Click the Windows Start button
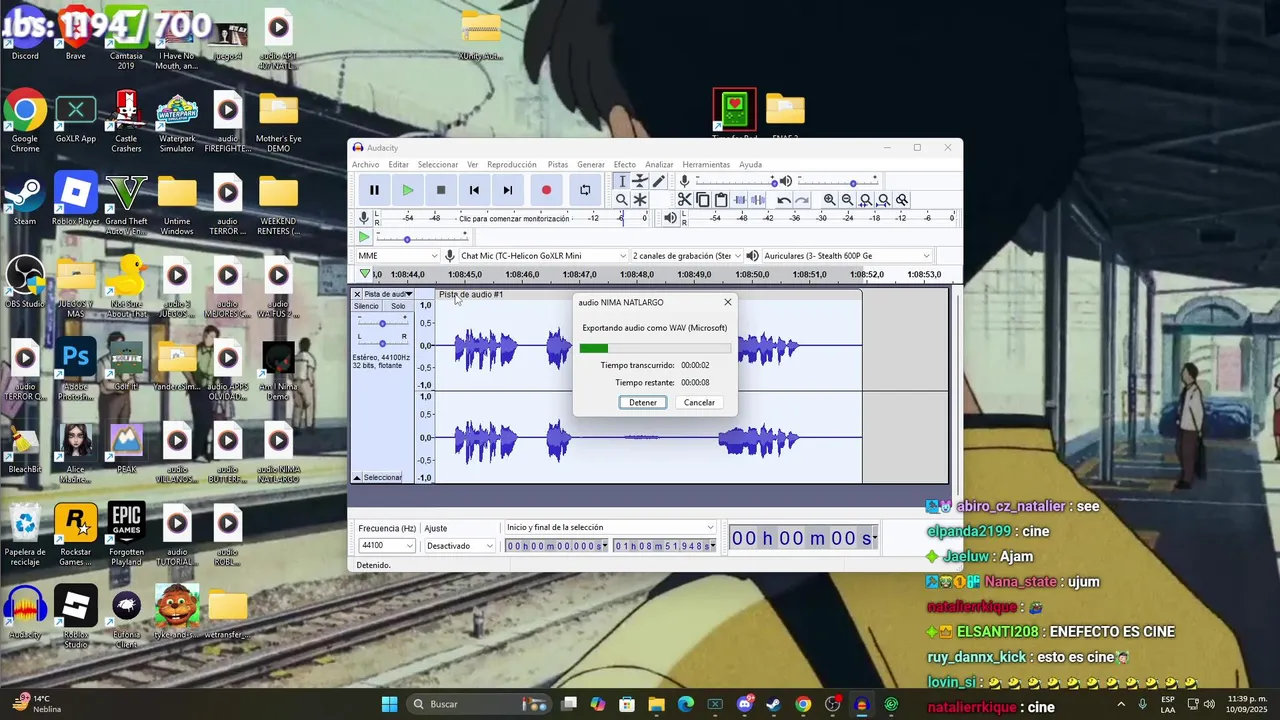1280x720 pixels. pos(389,704)
